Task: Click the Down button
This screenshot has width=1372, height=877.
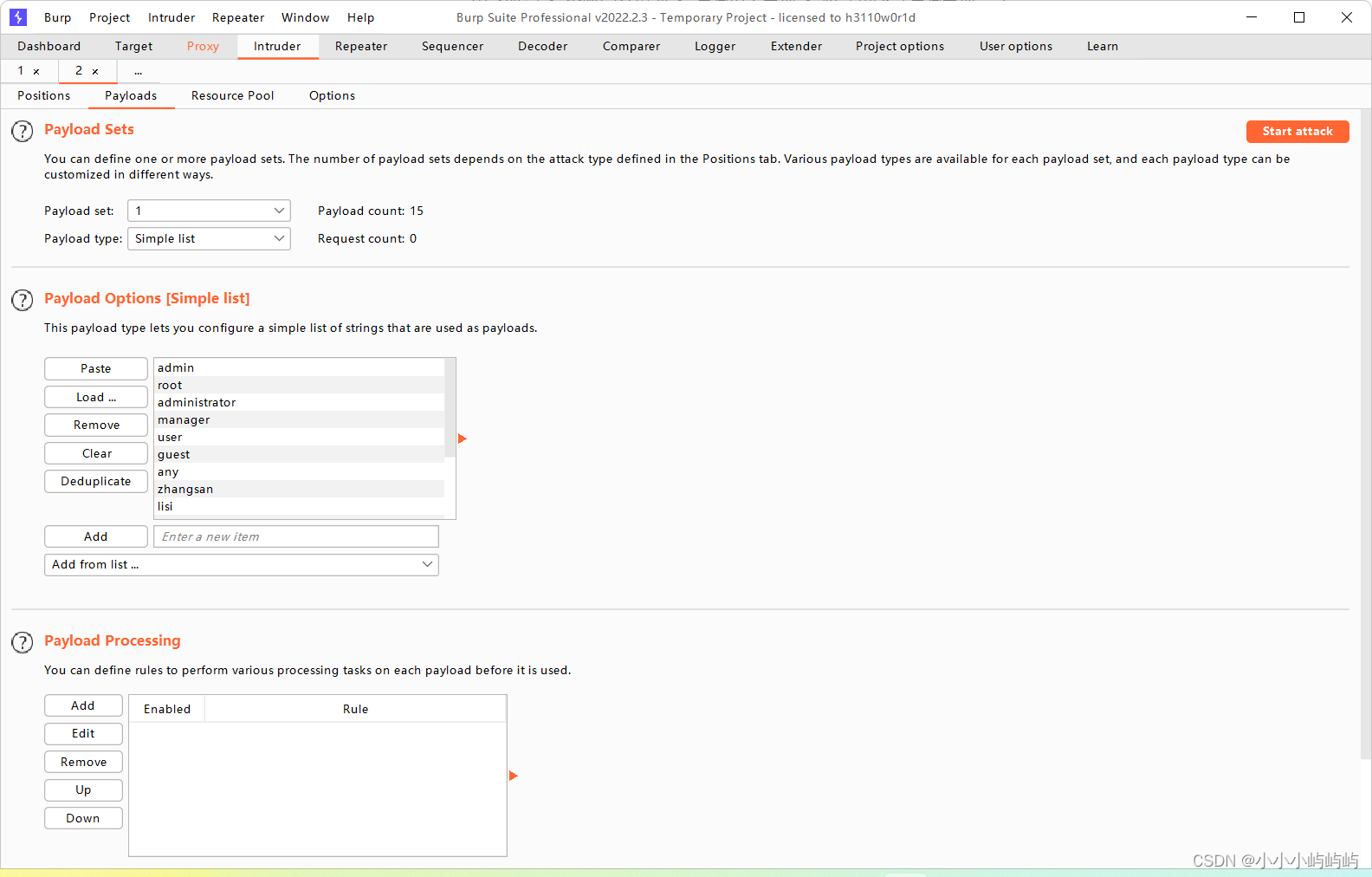Action: pyautogui.click(x=83, y=818)
